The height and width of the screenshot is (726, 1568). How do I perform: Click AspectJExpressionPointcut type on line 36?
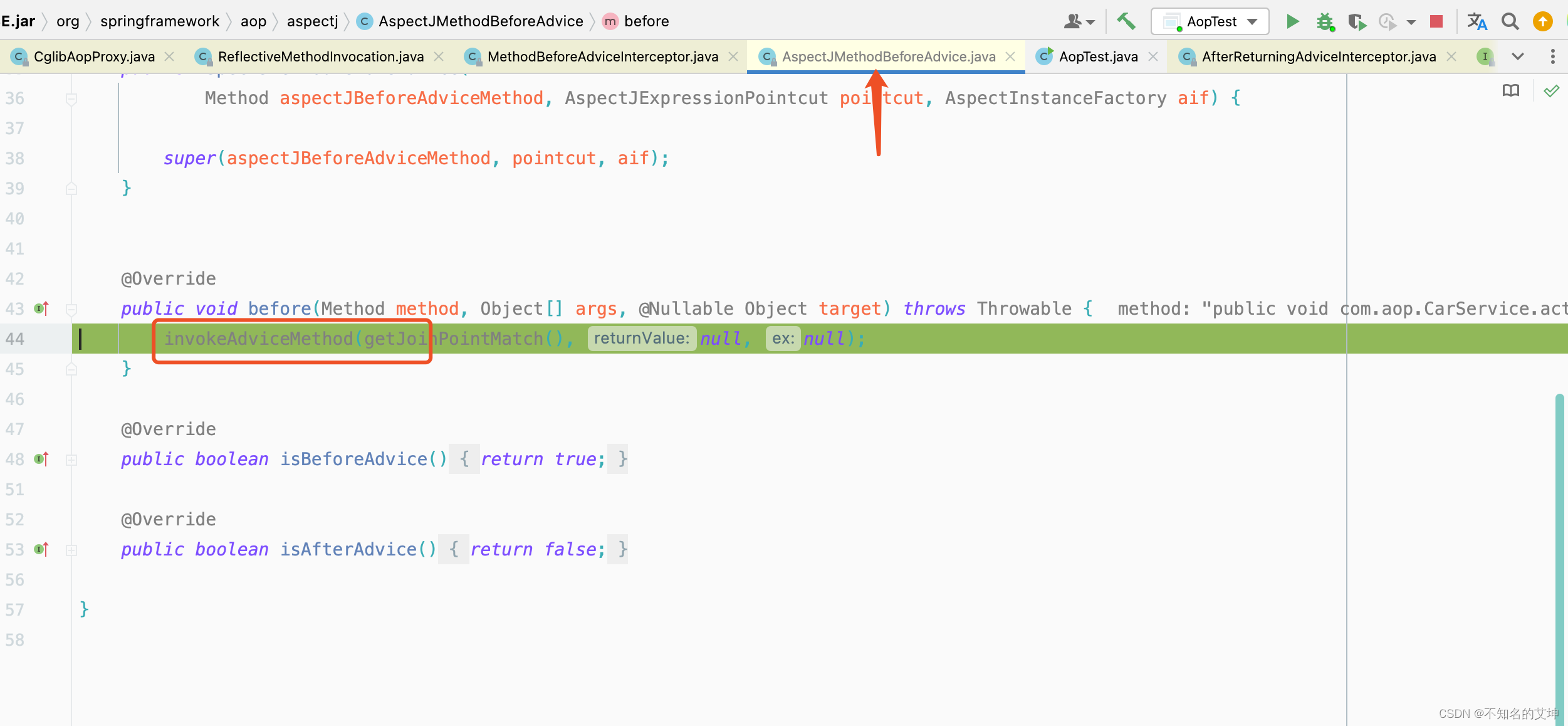coord(696,98)
